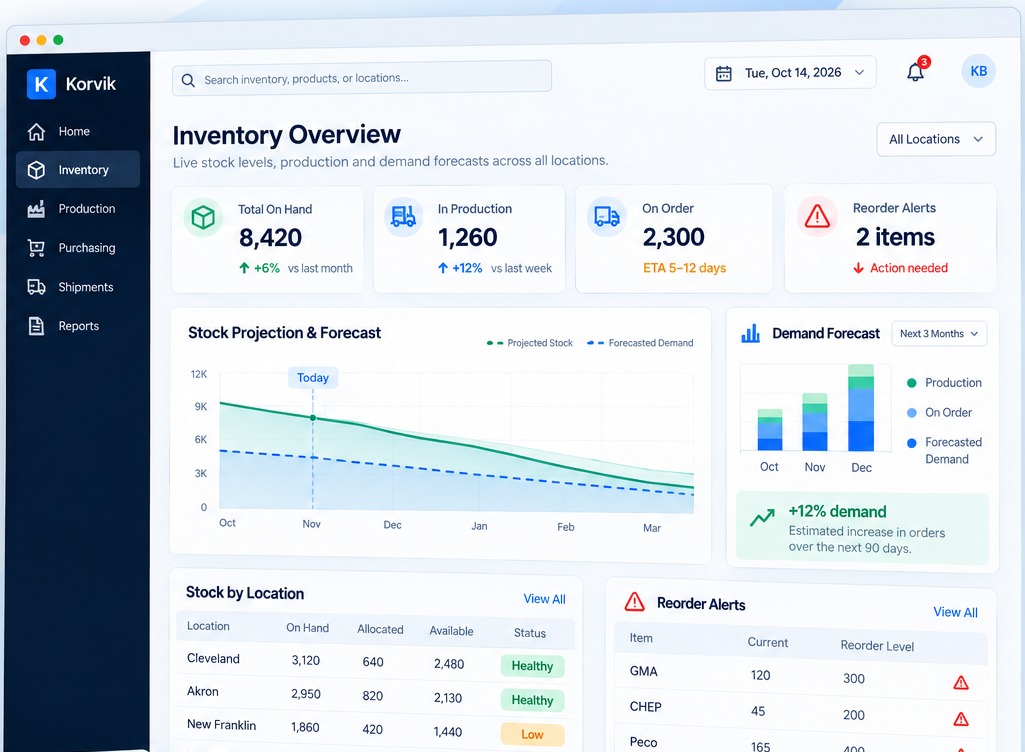The image size is (1025, 752).
Task: Click View All in Reorder Alerts
Action: click(x=955, y=612)
